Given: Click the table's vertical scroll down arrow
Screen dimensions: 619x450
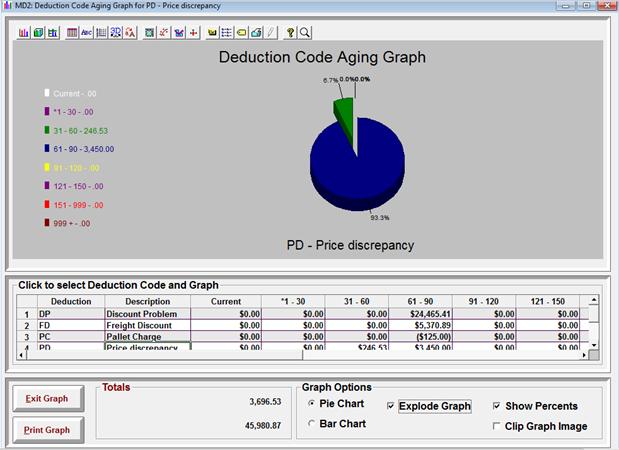Looking at the screenshot, I should coord(594,345).
